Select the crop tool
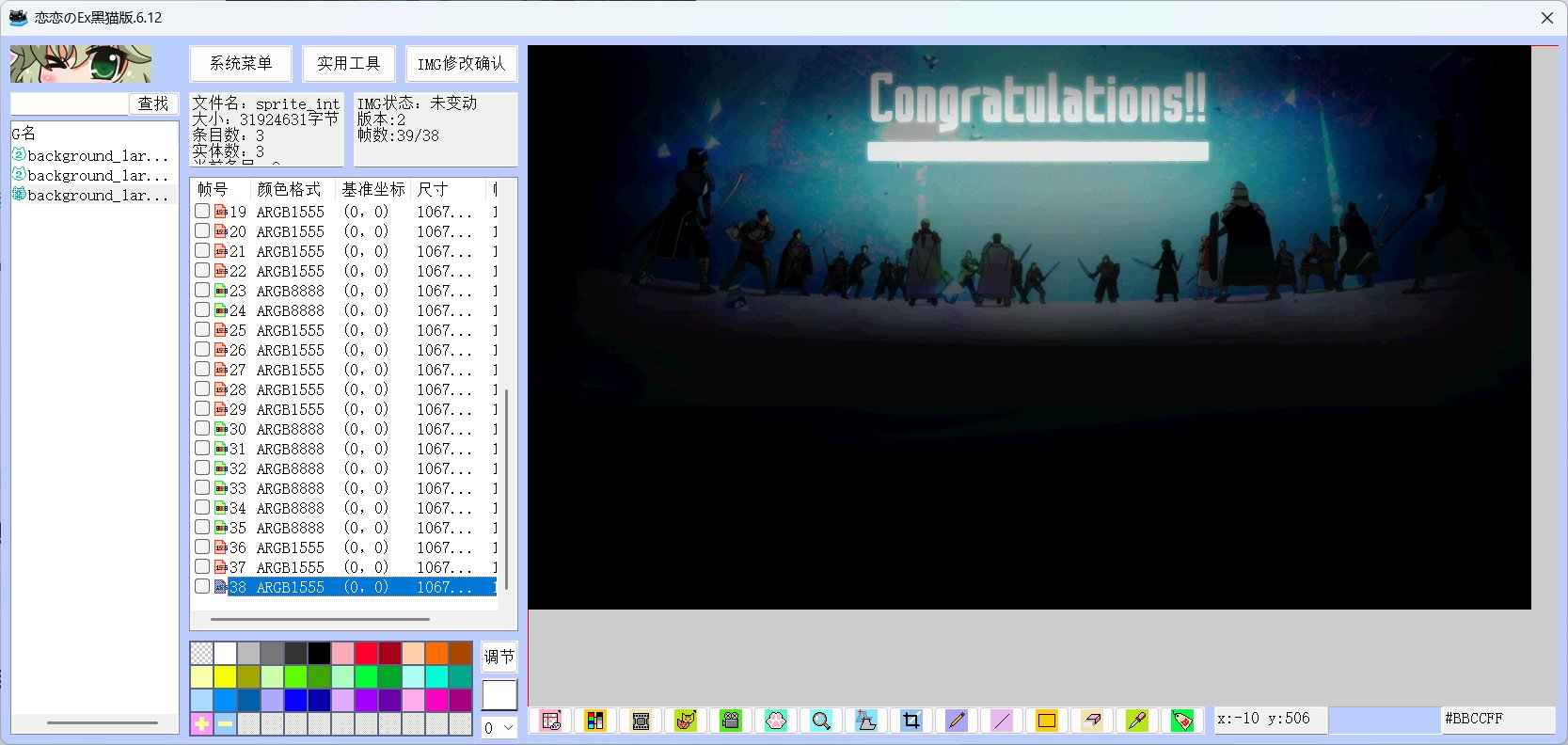This screenshot has width=1568, height=745. point(911,721)
